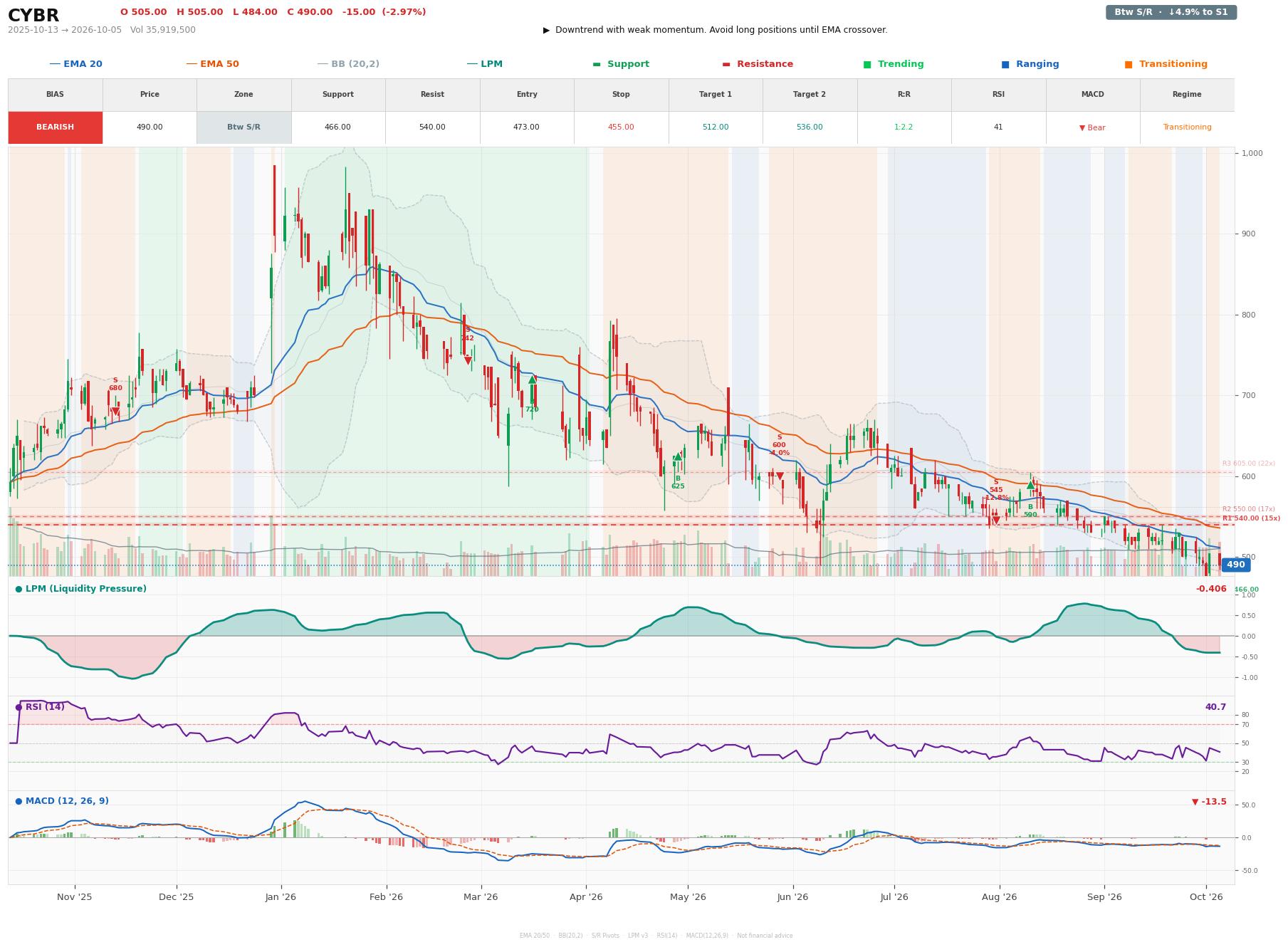
Task: Click the Btw S/R zone cell
Action: pos(244,127)
